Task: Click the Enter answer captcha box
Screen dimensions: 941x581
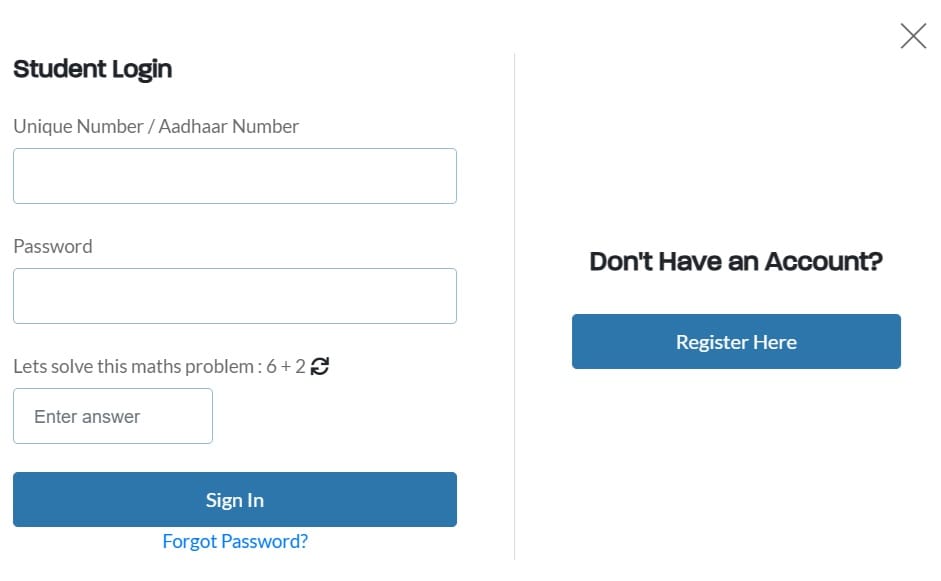Action: pos(112,415)
